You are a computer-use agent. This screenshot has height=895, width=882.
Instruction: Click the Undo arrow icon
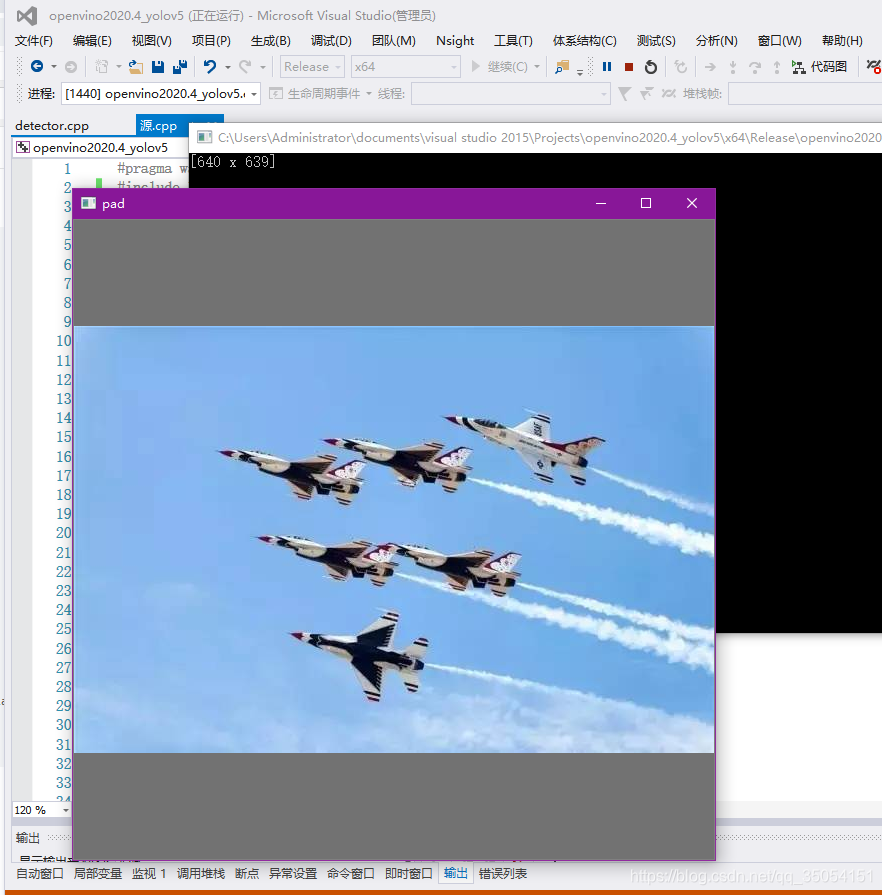point(210,67)
